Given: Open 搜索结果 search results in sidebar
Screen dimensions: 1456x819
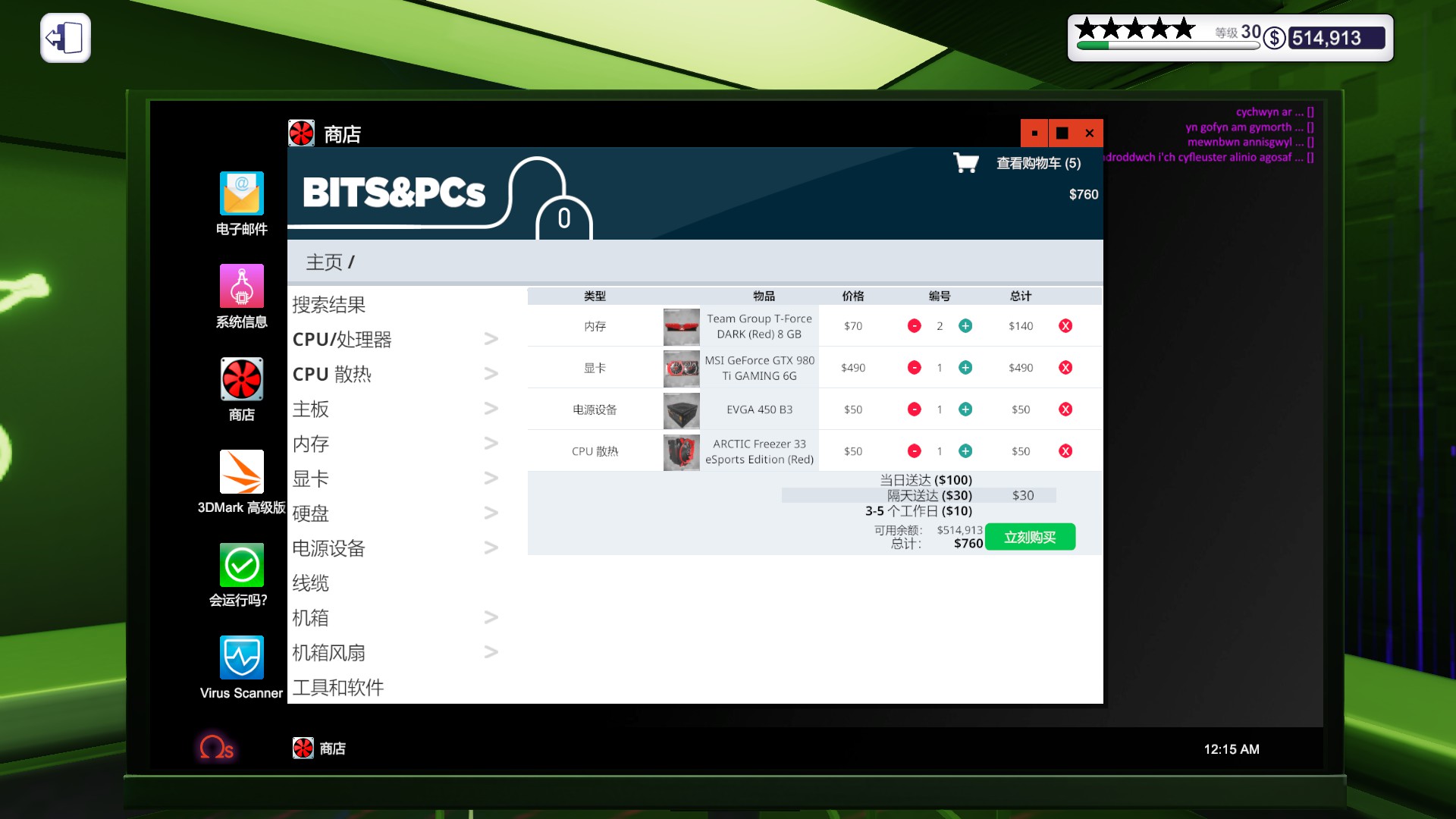Looking at the screenshot, I should (x=329, y=305).
